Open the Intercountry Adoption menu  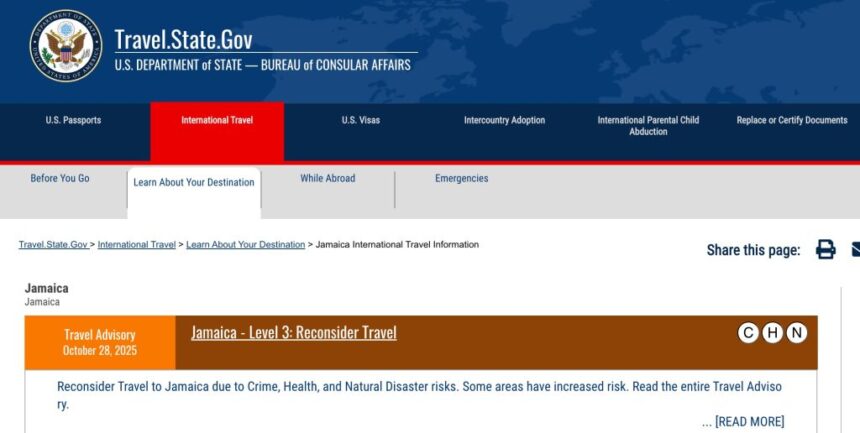click(505, 120)
